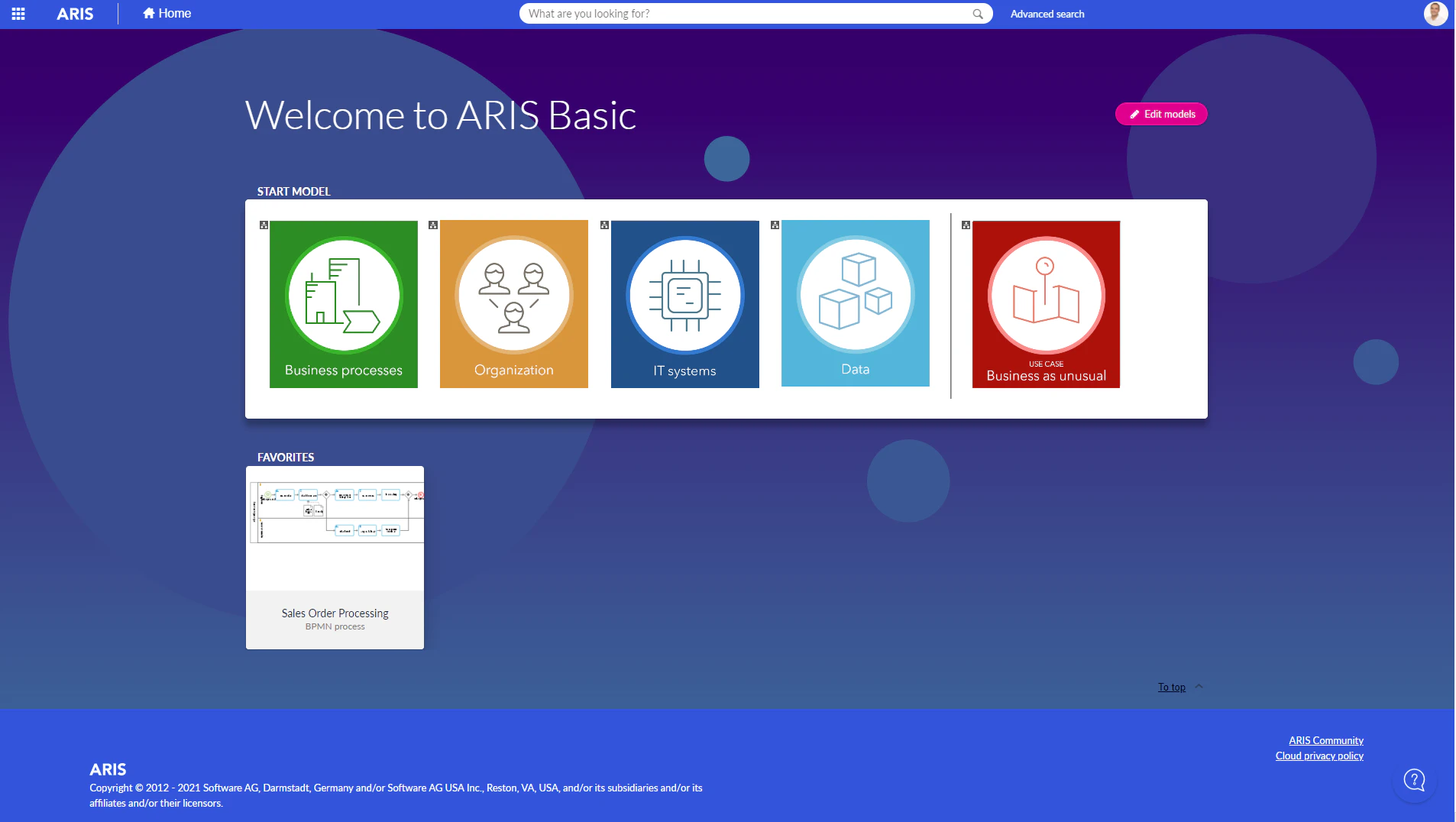Follow the ARIS Community link

tap(1325, 739)
